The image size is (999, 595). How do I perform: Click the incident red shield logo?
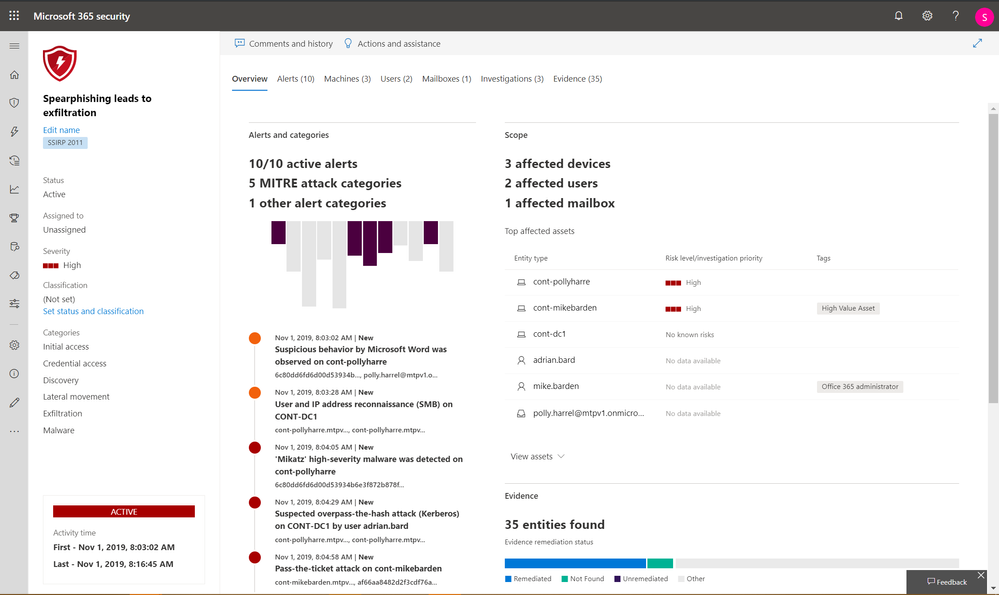[60, 63]
